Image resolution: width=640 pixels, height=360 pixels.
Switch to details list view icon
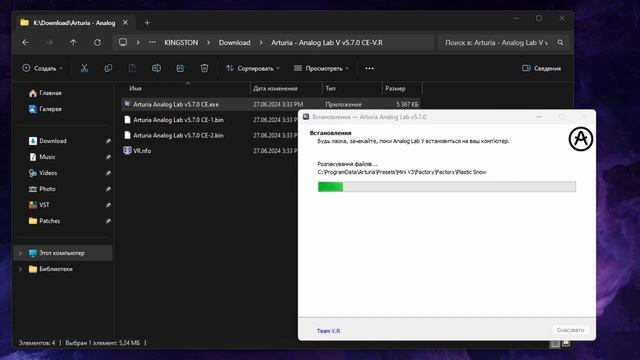click(555, 344)
